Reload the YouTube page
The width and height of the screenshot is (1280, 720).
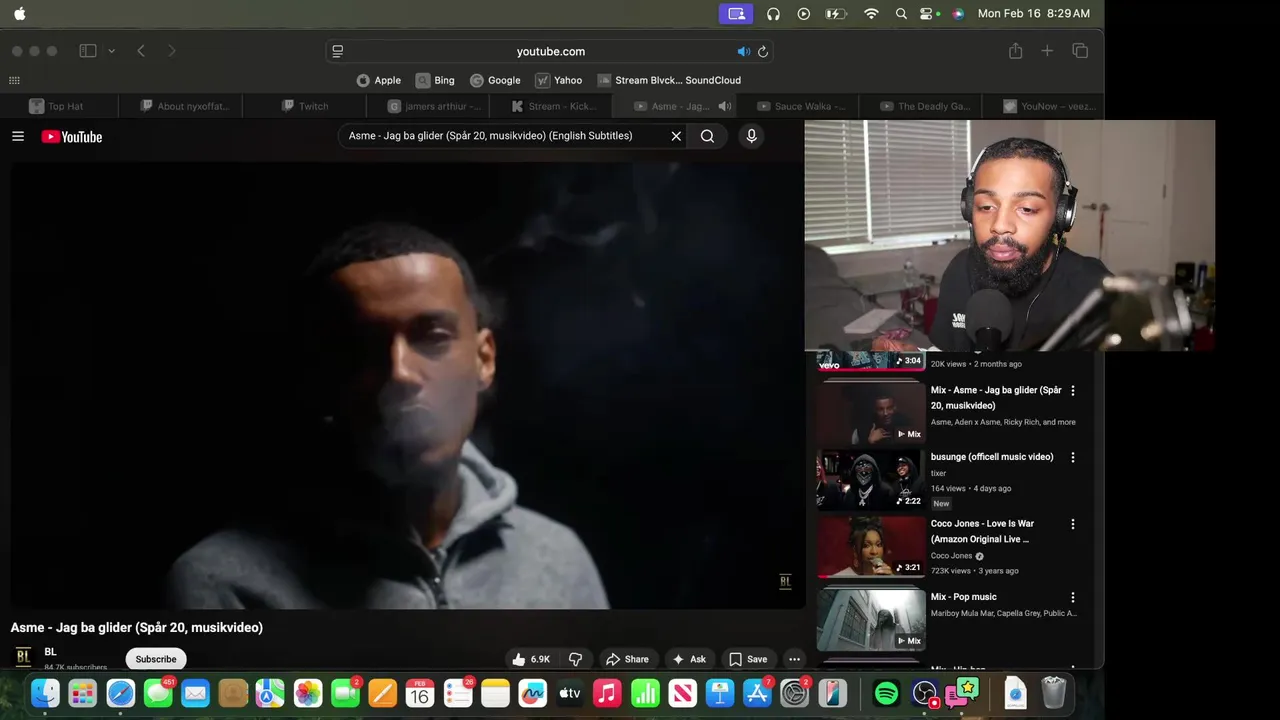(x=763, y=51)
